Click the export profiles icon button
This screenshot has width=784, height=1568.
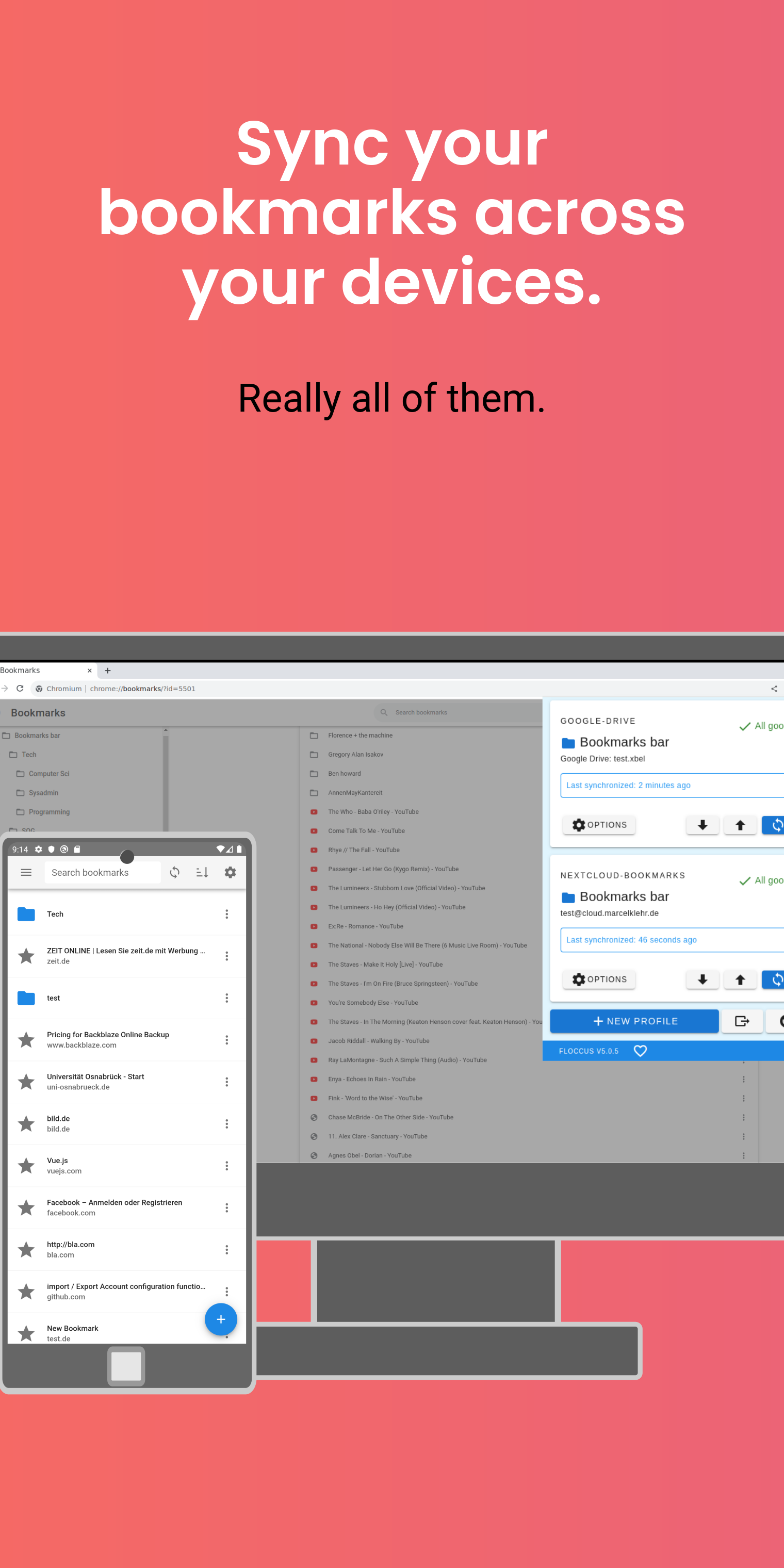click(742, 1021)
